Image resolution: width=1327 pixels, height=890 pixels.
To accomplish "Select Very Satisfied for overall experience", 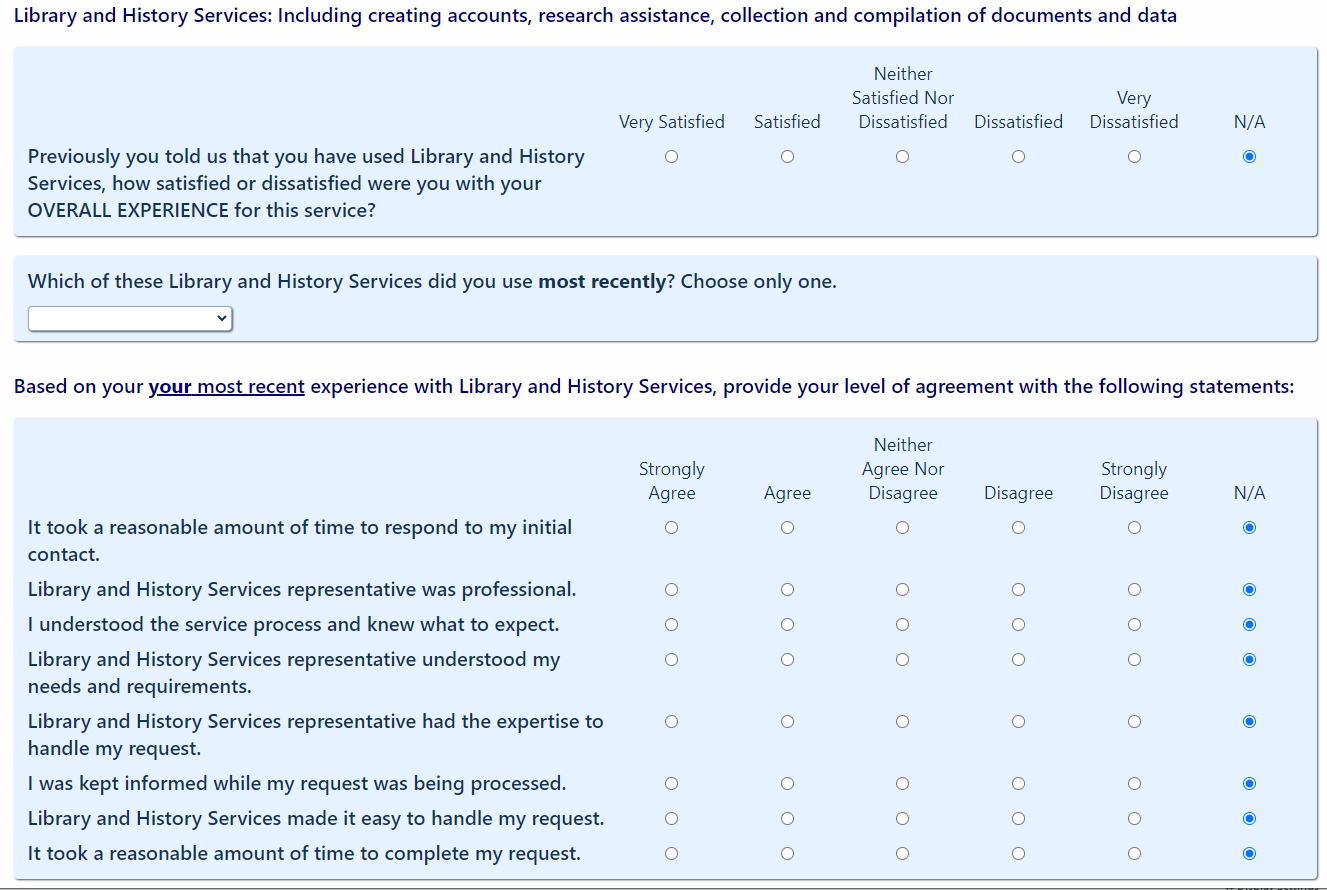I will click(x=671, y=157).
